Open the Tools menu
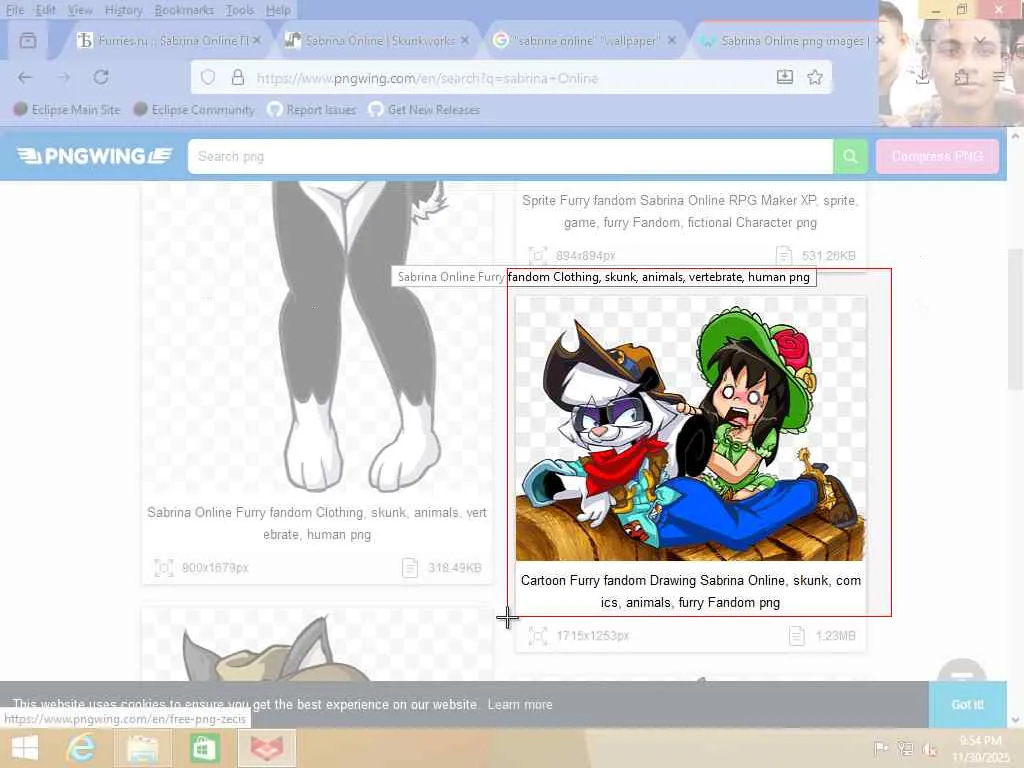Image resolution: width=1024 pixels, height=768 pixels. click(240, 10)
